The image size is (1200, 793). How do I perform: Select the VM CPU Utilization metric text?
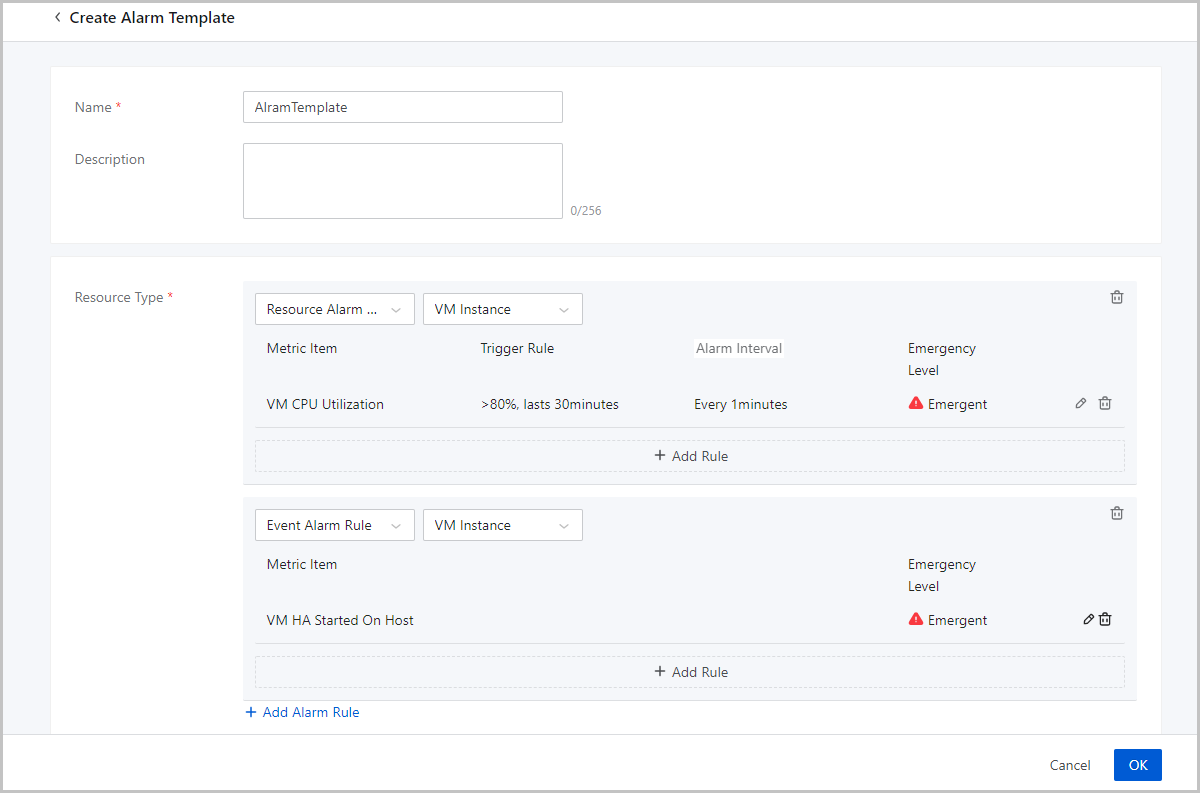point(325,404)
